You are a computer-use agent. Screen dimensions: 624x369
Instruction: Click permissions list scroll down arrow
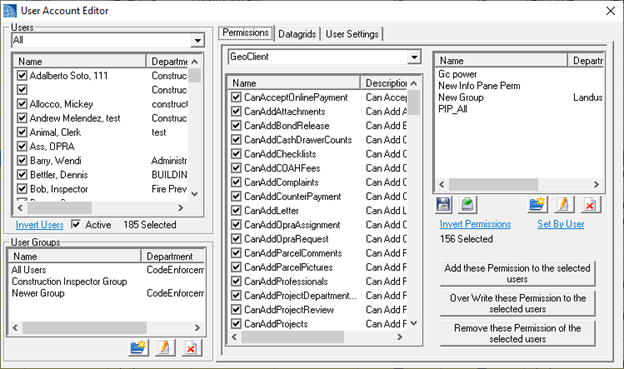tap(413, 323)
